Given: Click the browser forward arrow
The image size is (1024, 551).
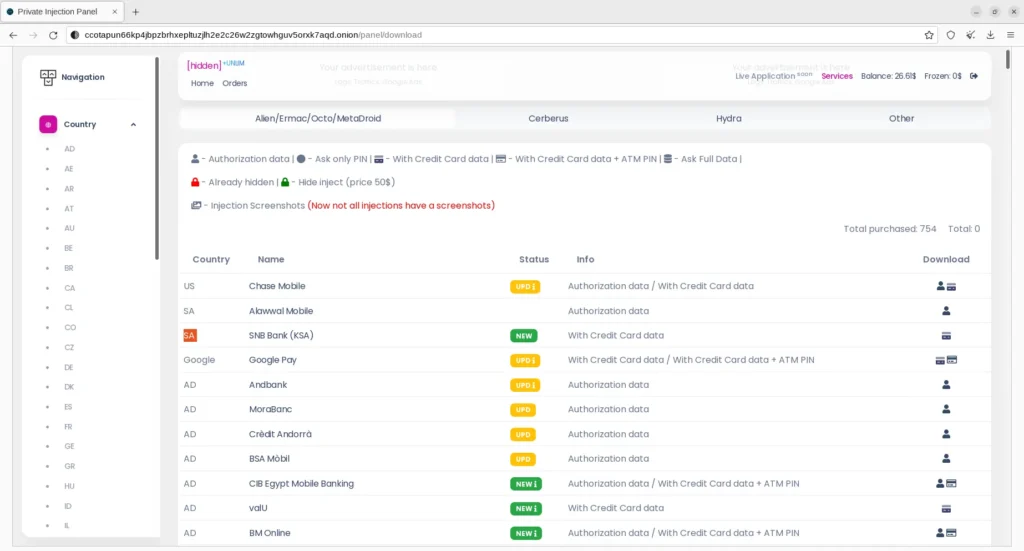Looking at the screenshot, I should 33,35.
